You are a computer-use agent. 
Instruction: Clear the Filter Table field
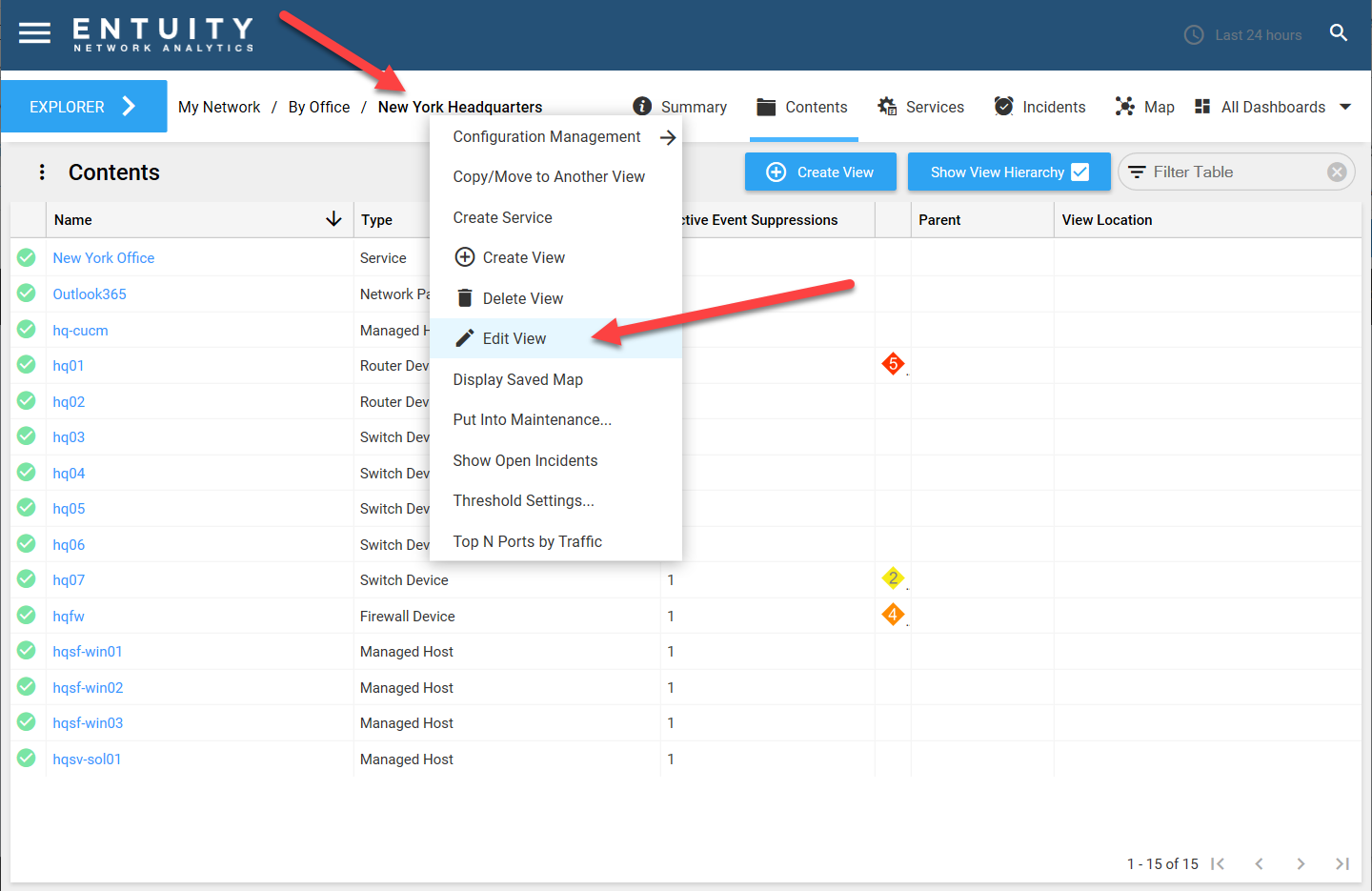pyautogui.click(x=1337, y=172)
